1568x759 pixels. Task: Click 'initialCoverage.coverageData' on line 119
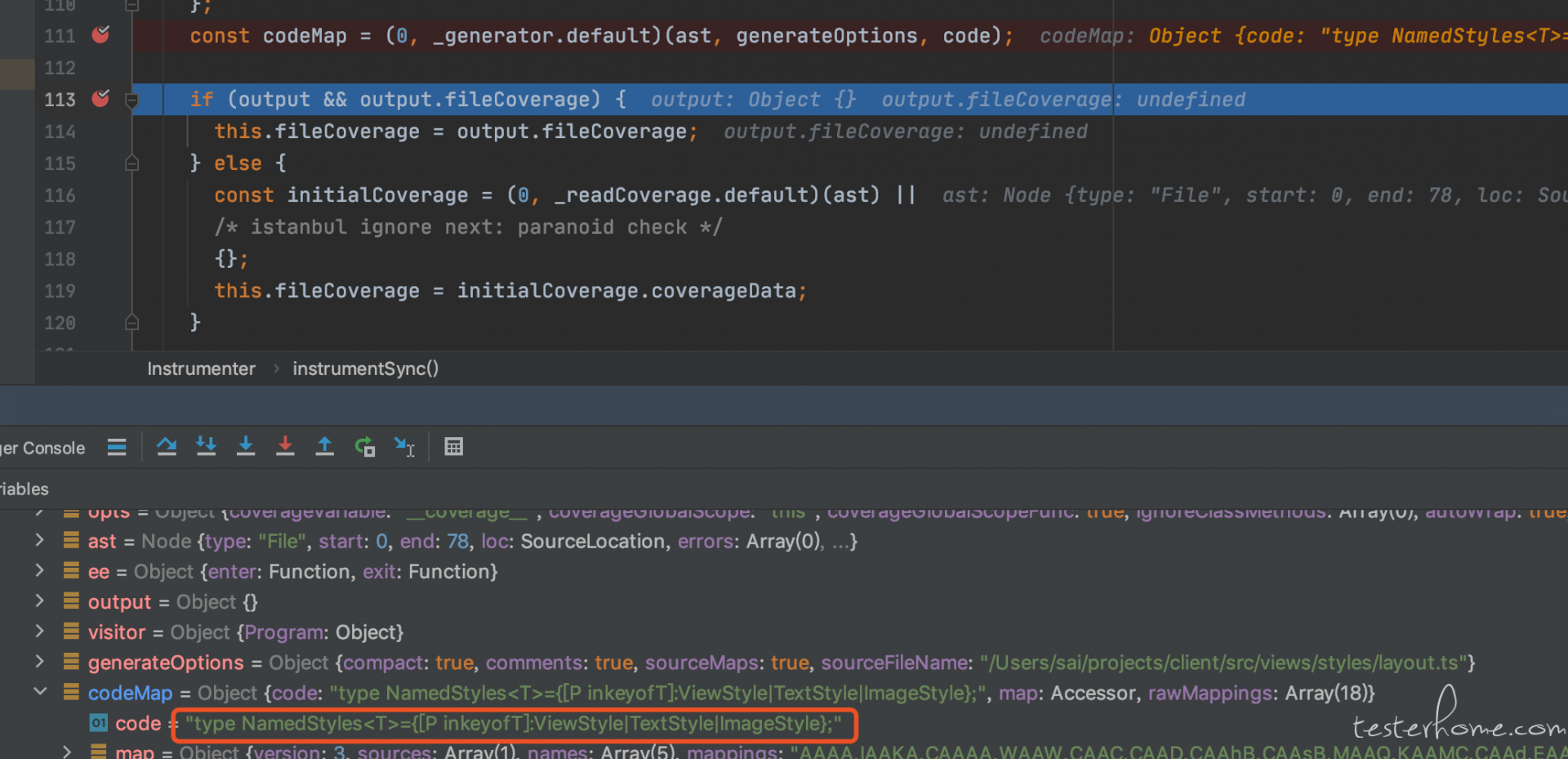pyautogui.click(x=626, y=291)
